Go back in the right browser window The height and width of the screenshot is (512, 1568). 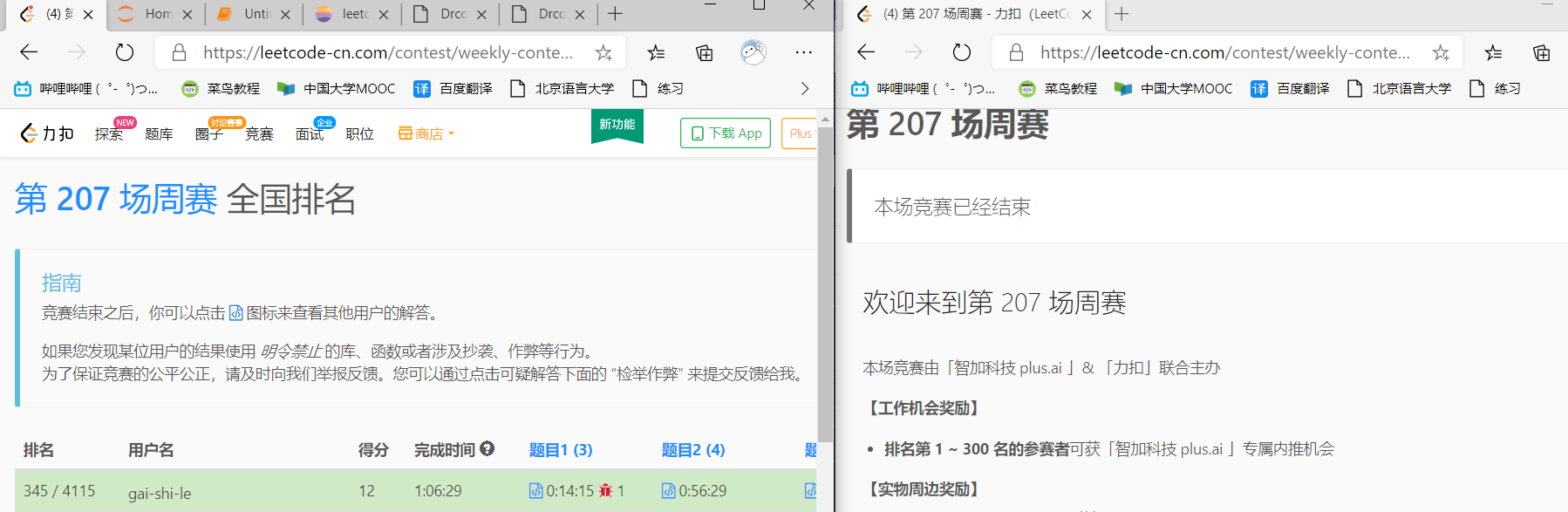tap(866, 52)
